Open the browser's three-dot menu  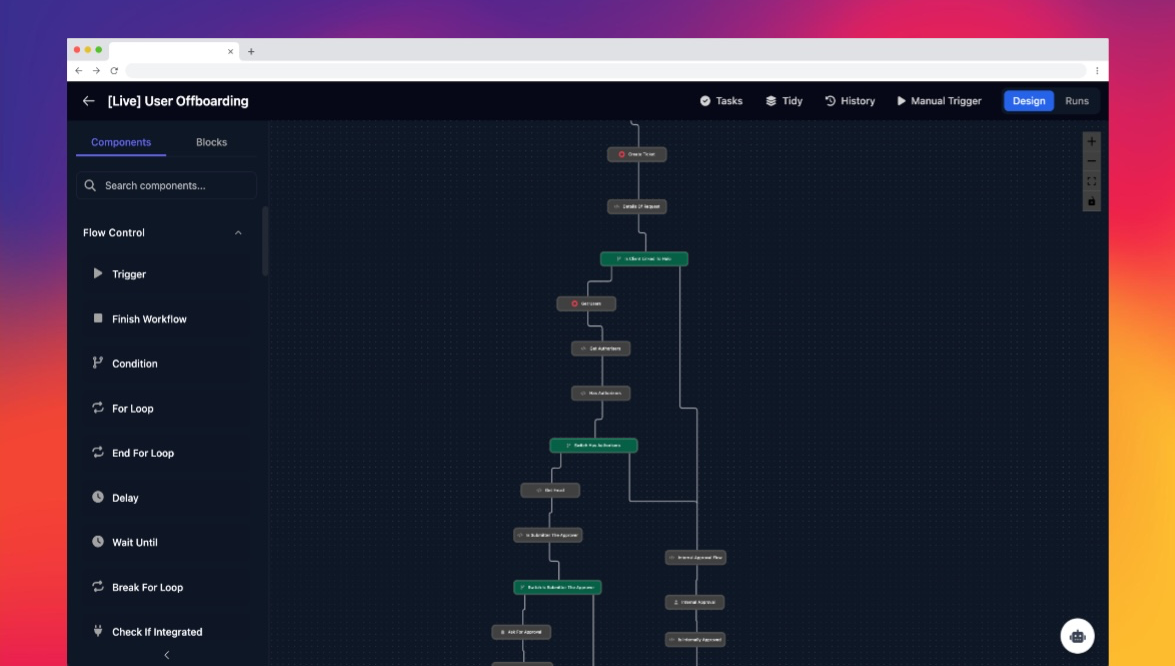1097,71
